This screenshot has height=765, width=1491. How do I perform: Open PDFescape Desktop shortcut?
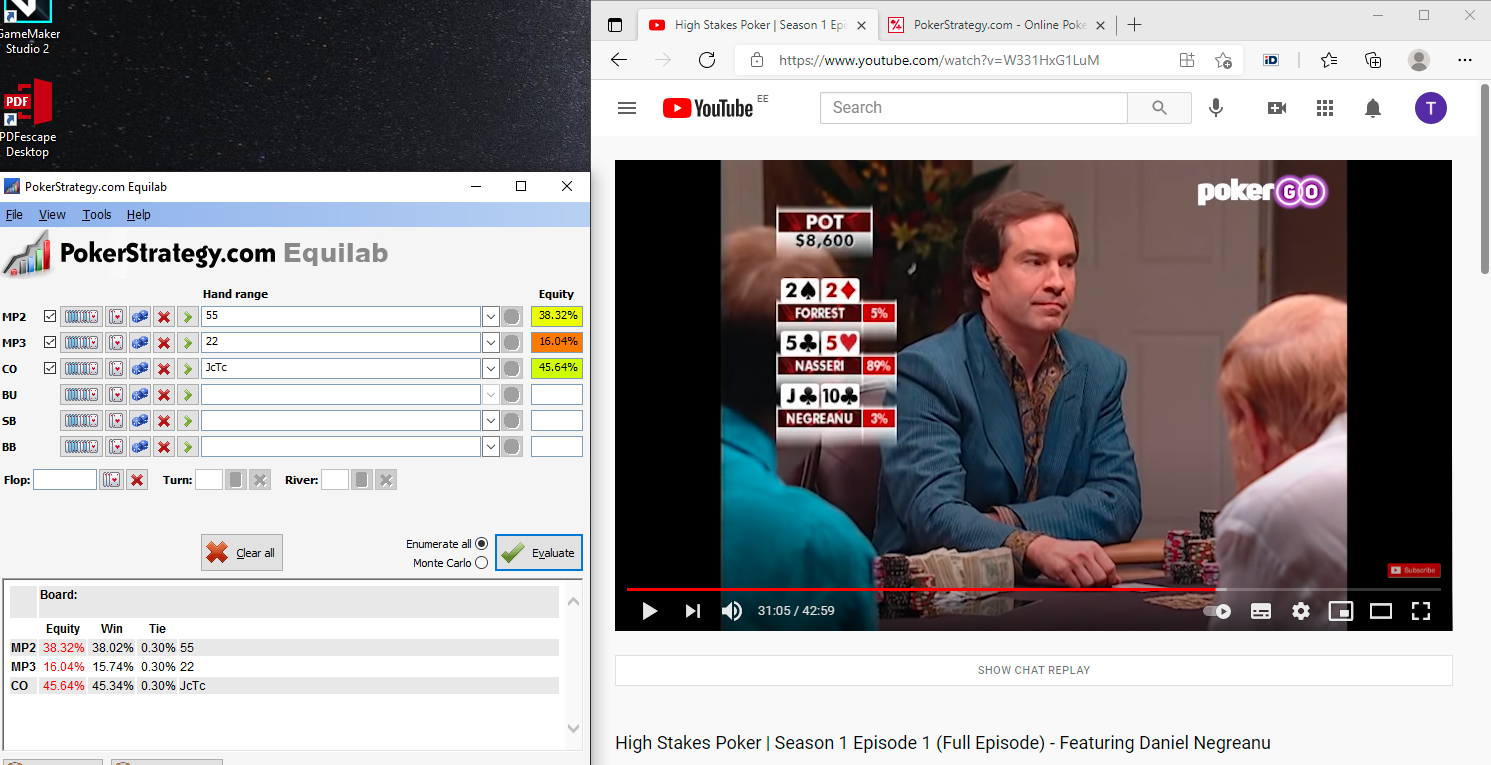27,118
